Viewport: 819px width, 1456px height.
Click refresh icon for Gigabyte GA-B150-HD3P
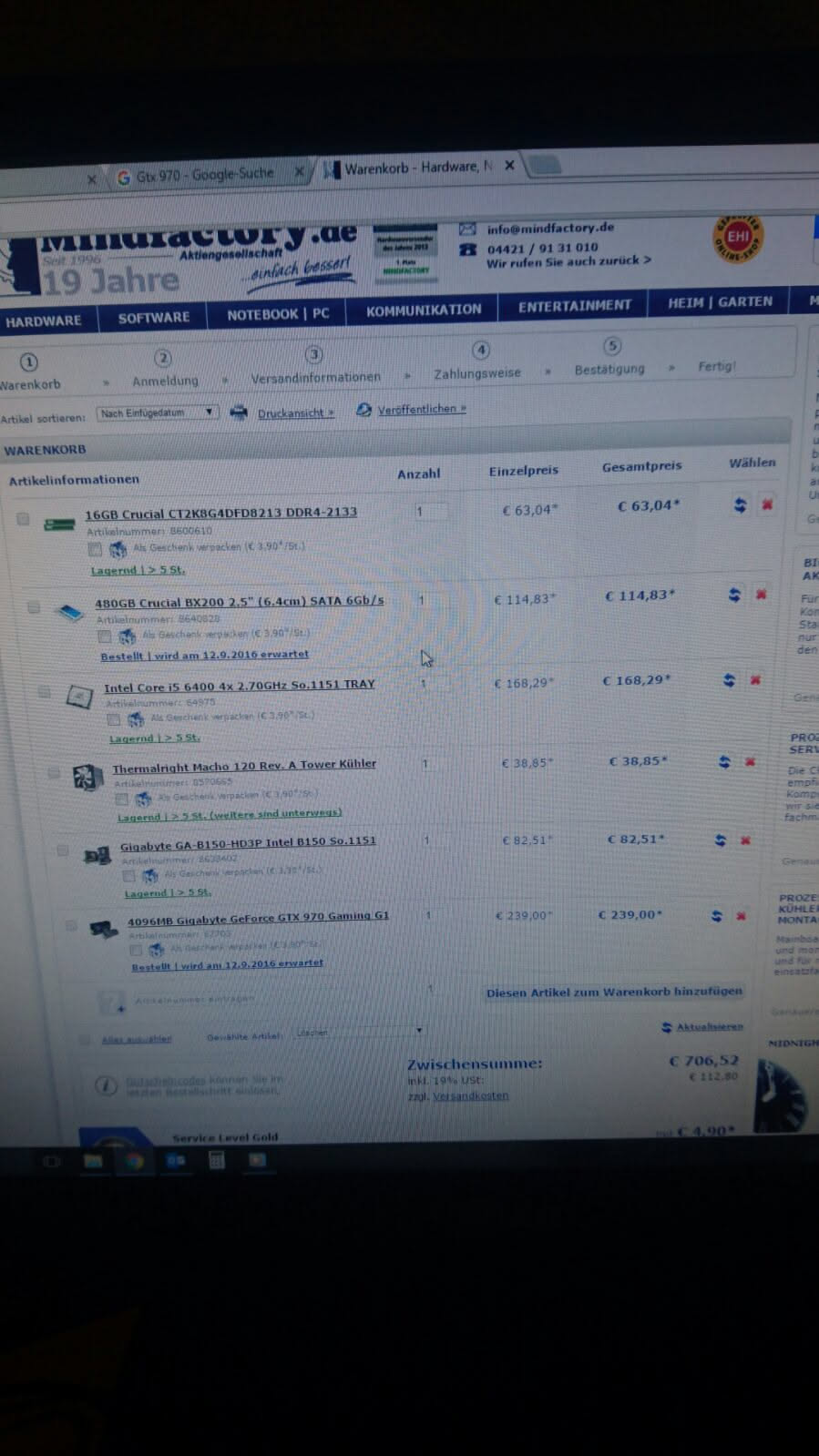[720, 840]
